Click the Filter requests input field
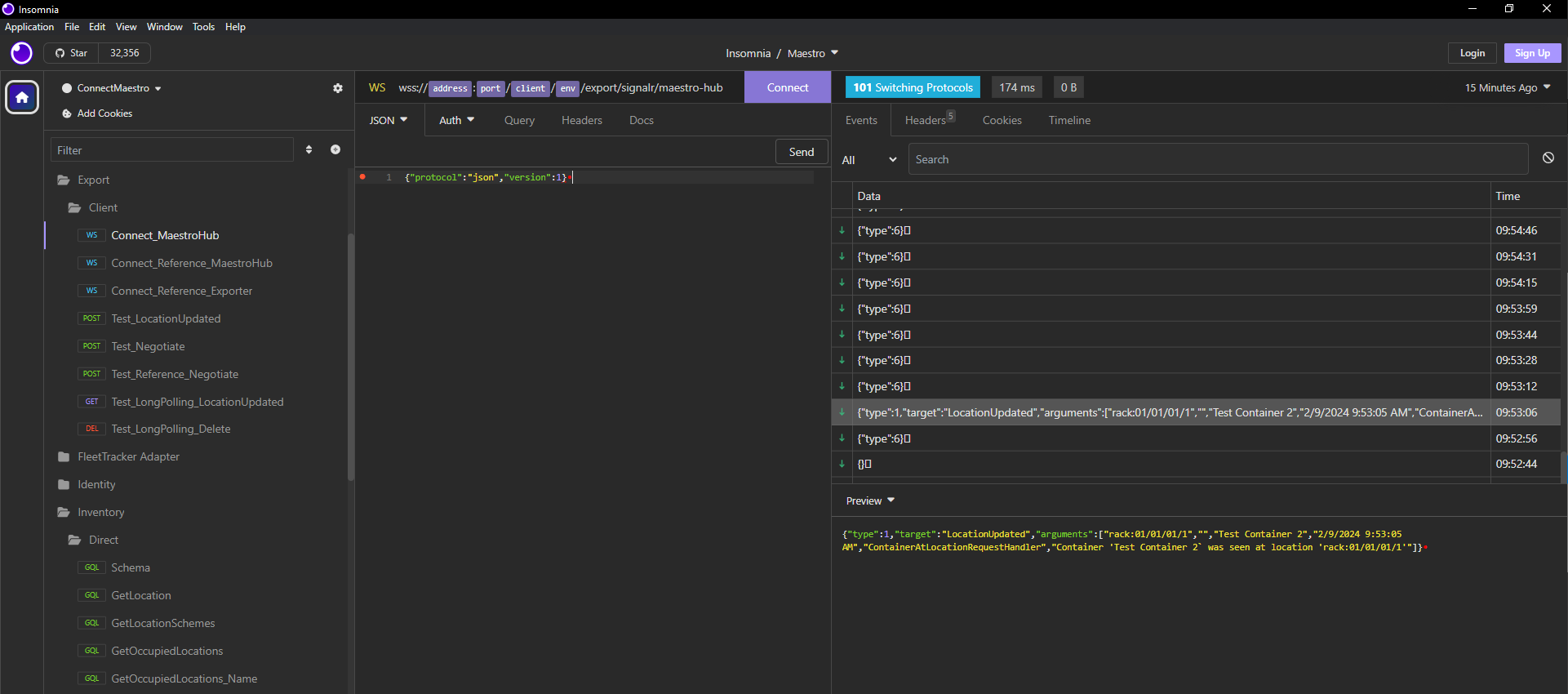Screen dimensions: 1568x694 click(x=171, y=150)
